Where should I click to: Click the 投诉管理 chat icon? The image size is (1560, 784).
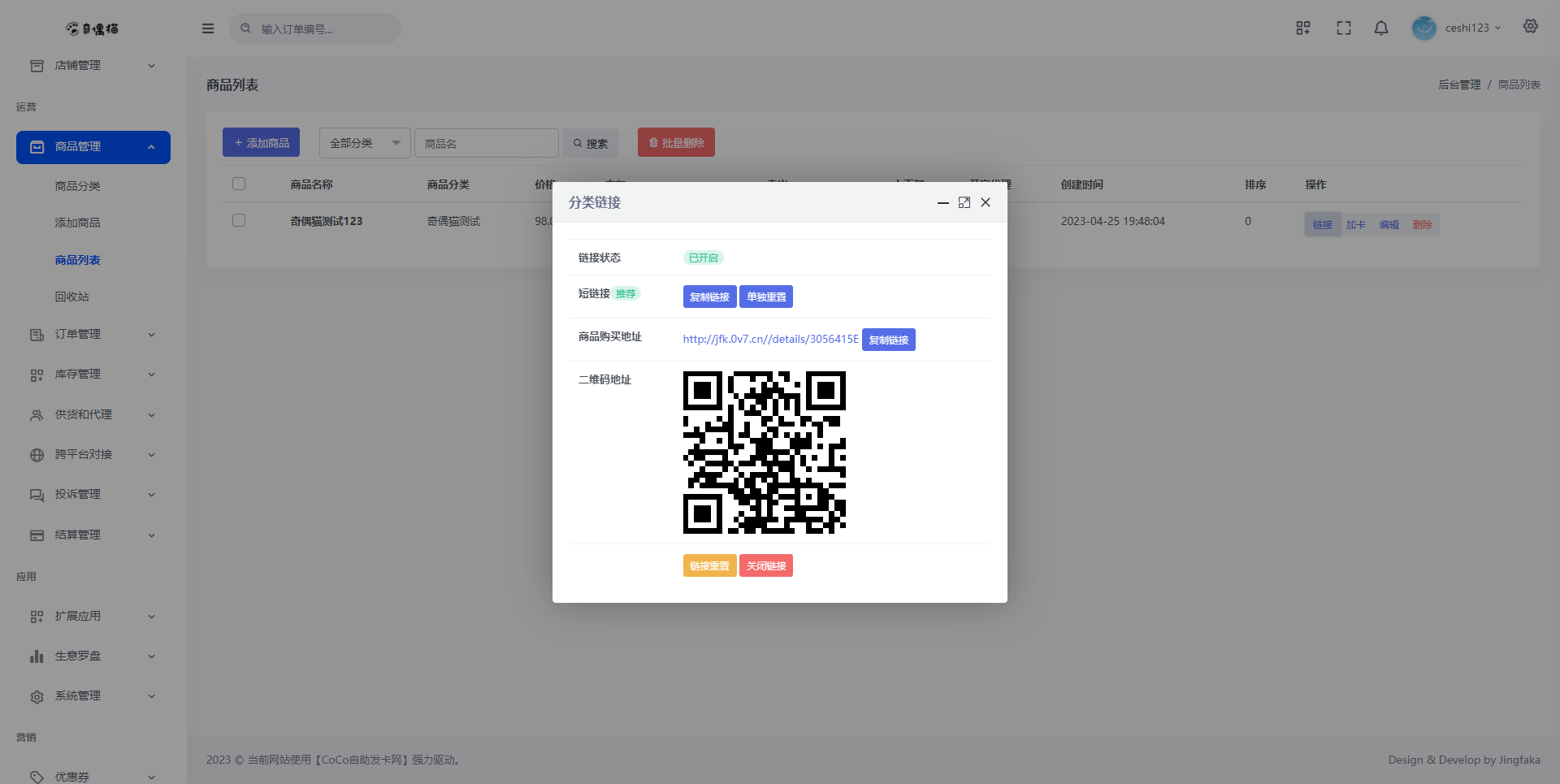37,495
